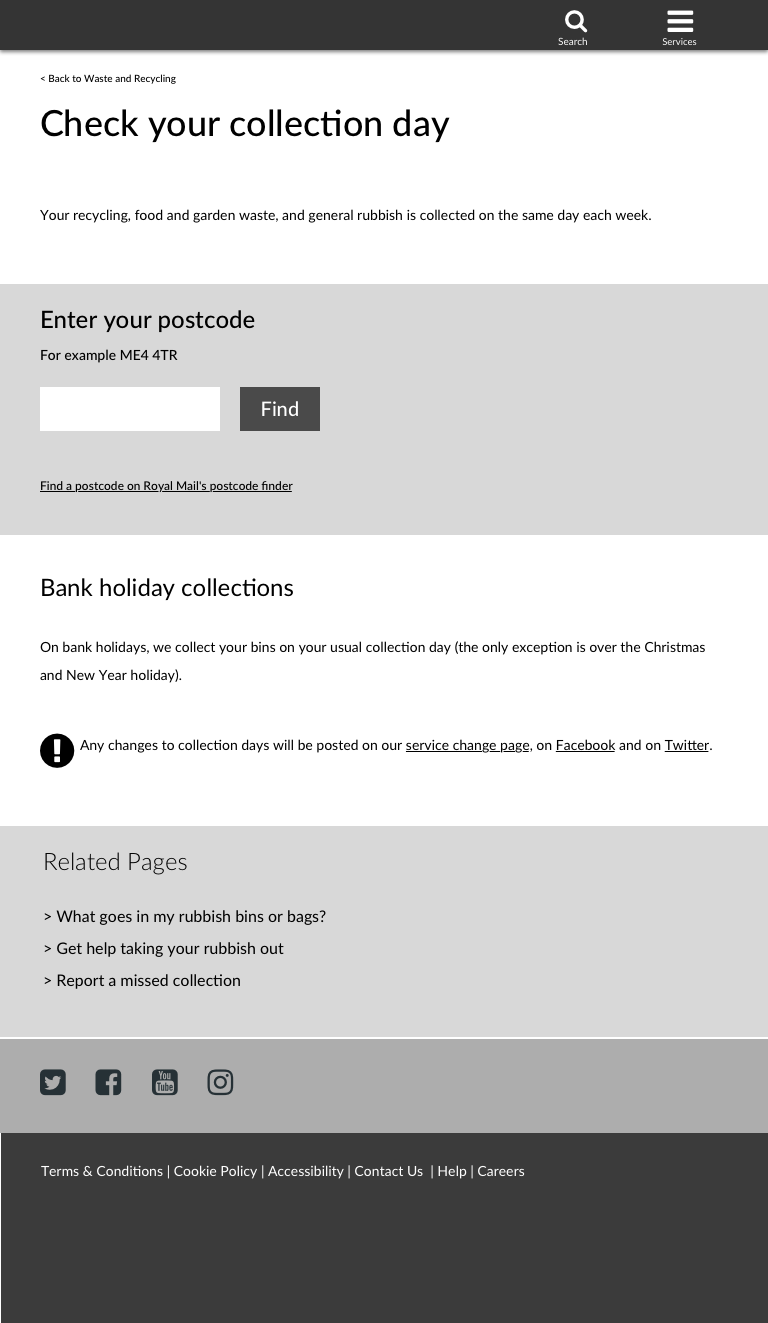Open the Services hamburger menu

pyautogui.click(x=679, y=23)
